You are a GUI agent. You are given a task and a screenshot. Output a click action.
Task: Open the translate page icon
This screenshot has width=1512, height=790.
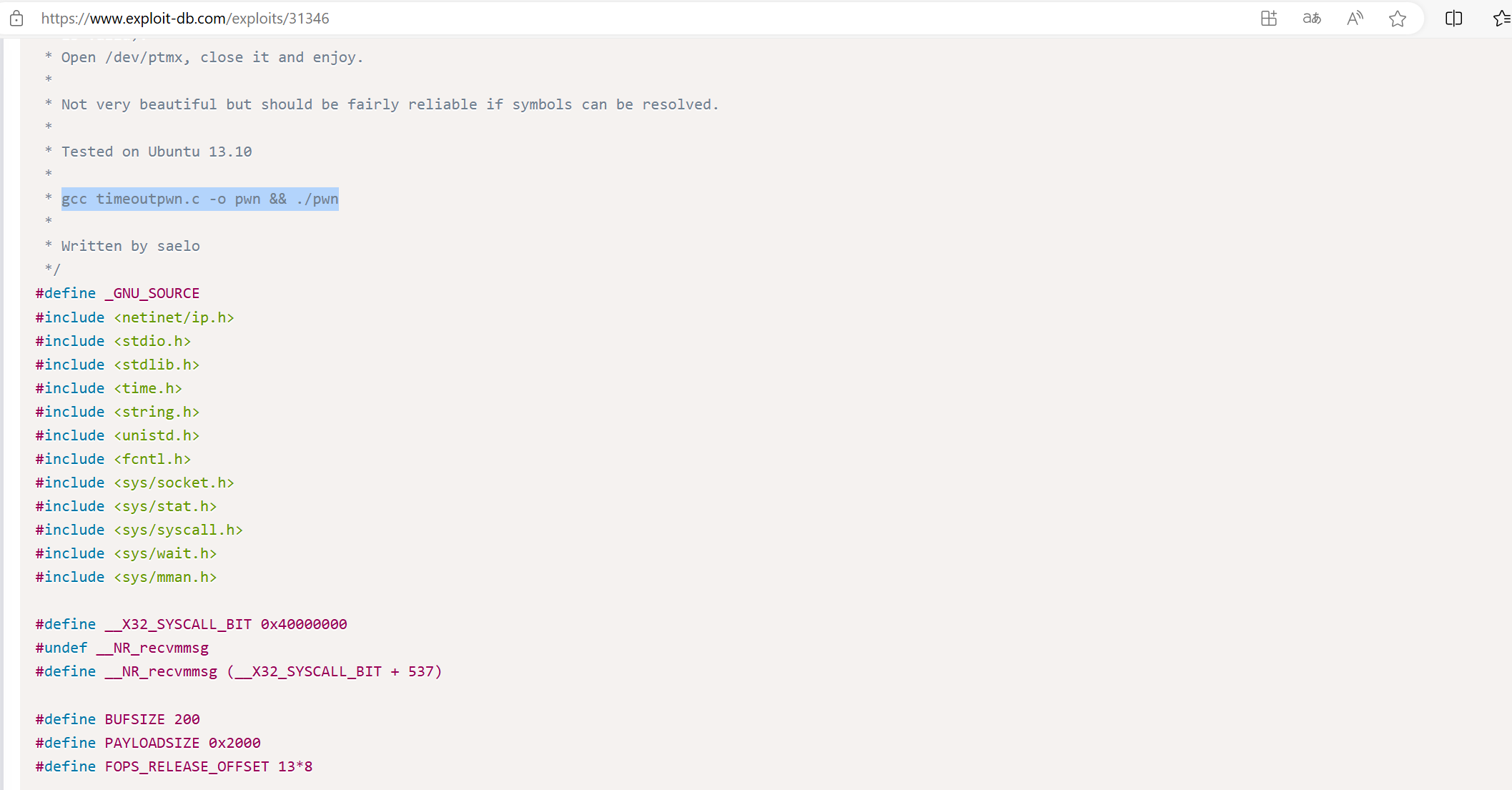point(1312,19)
